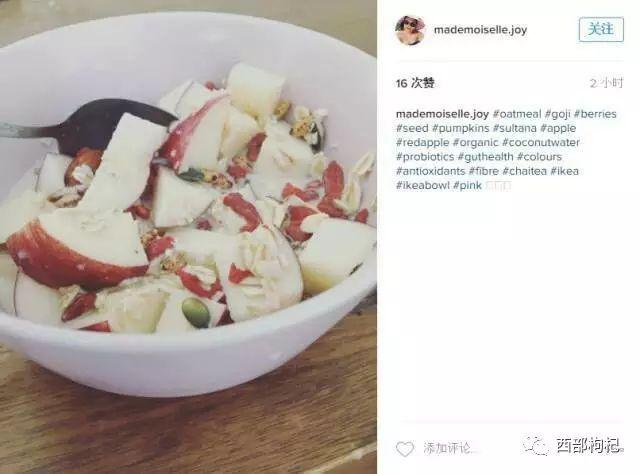640x474 pixels.
Task: Open the #goji hashtag
Action: [x=558, y=114]
